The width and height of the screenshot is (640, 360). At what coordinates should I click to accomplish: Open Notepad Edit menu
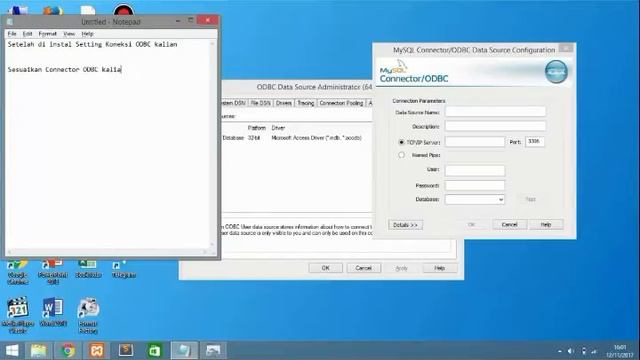(27, 33)
